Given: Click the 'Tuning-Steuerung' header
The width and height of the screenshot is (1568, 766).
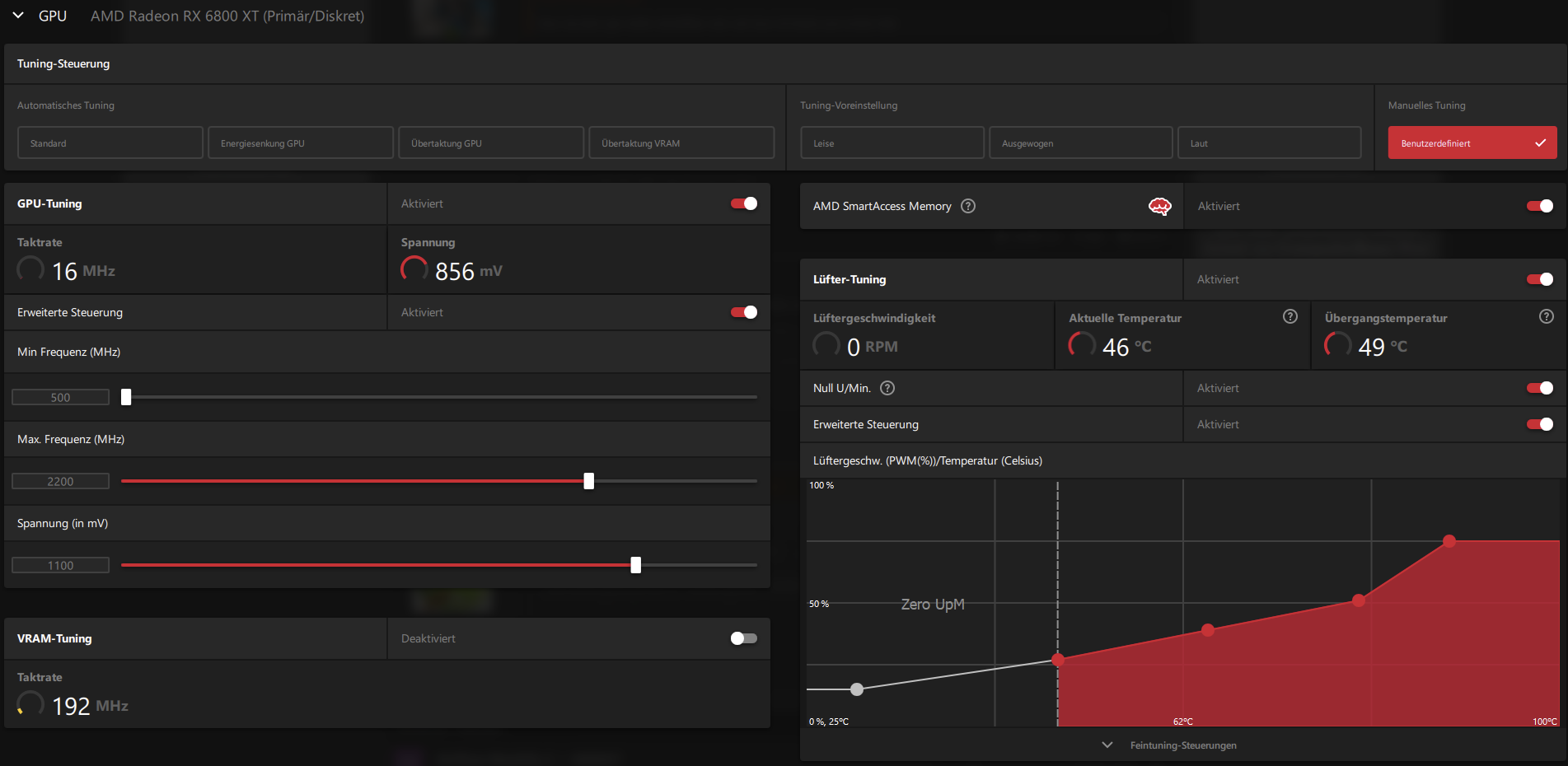Looking at the screenshot, I should (x=63, y=63).
